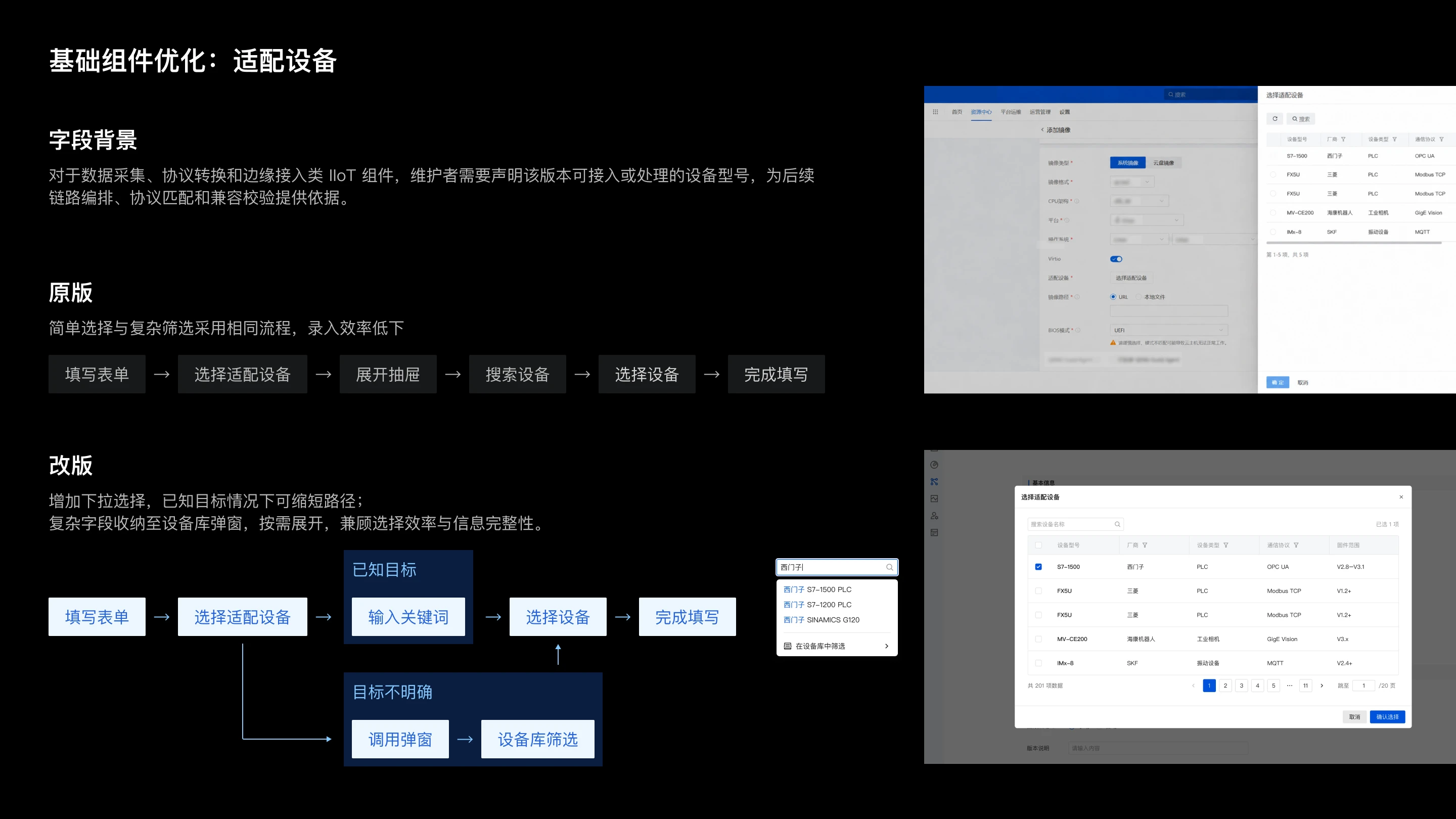
Task: Expand the 在设备库中筛选 chevron
Action: (886, 646)
